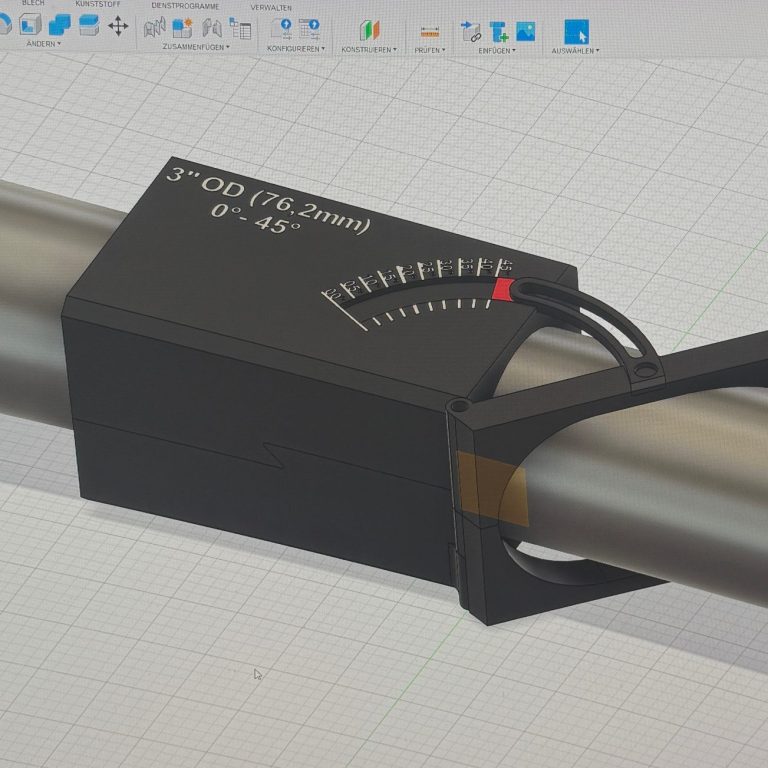Click the first icon of Zusammenfügen group

(x=155, y=29)
